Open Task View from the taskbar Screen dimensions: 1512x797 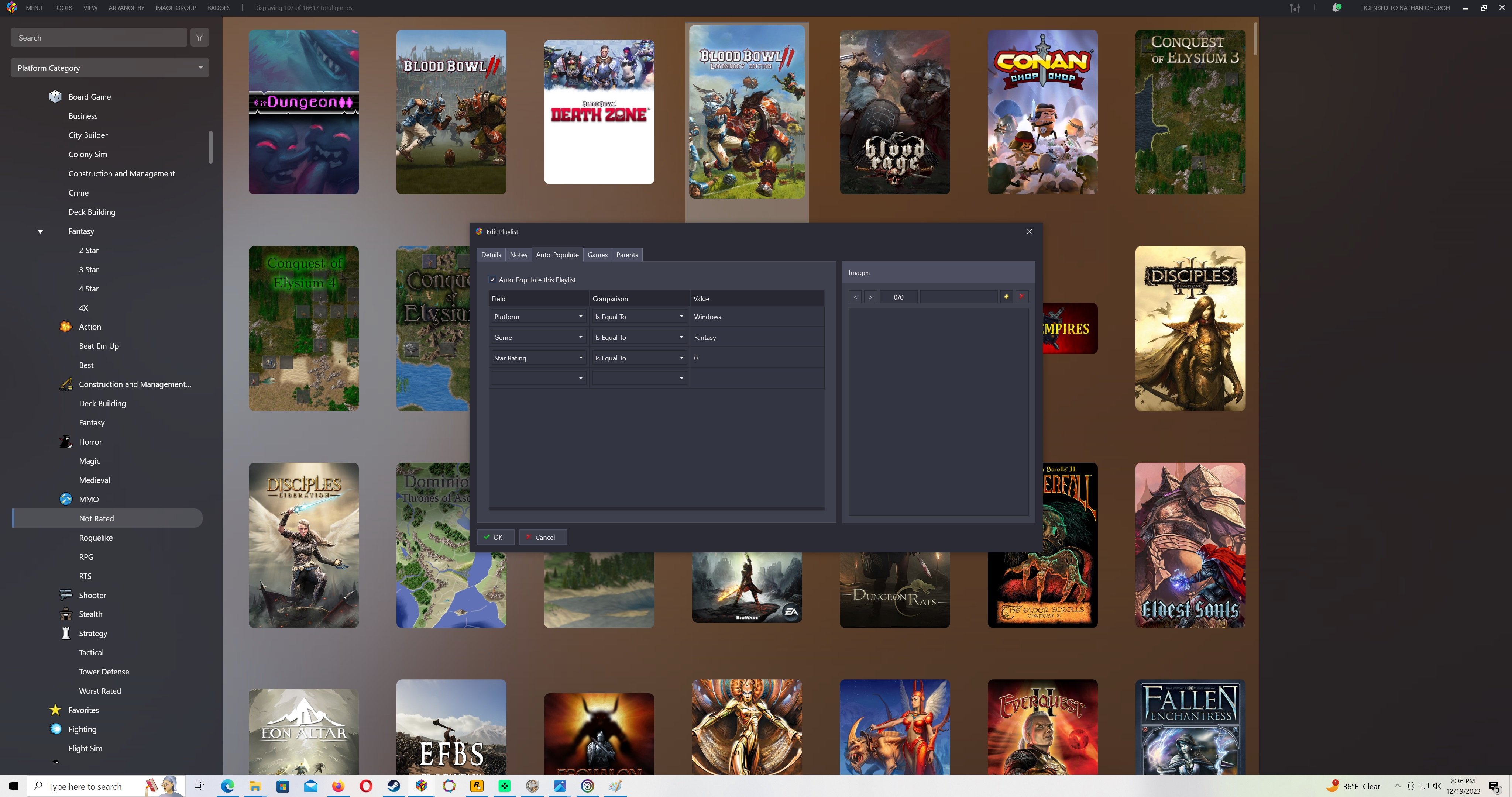(199, 786)
